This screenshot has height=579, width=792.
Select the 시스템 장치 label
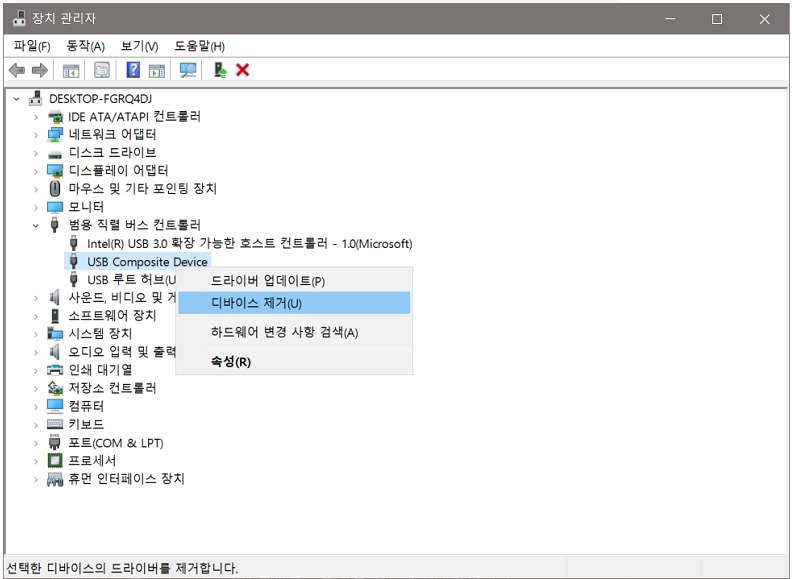click(x=100, y=333)
